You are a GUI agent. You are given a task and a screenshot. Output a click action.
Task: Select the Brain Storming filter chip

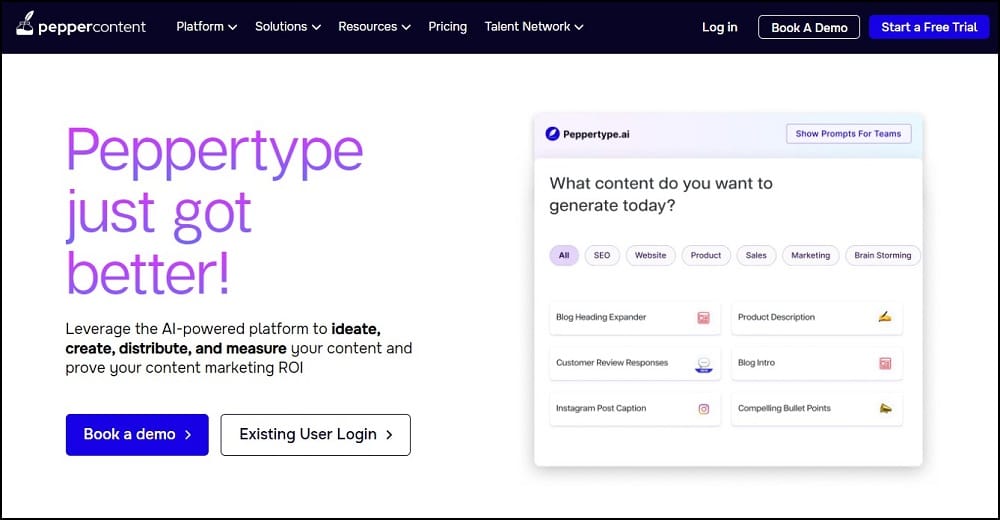pyautogui.click(x=883, y=255)
